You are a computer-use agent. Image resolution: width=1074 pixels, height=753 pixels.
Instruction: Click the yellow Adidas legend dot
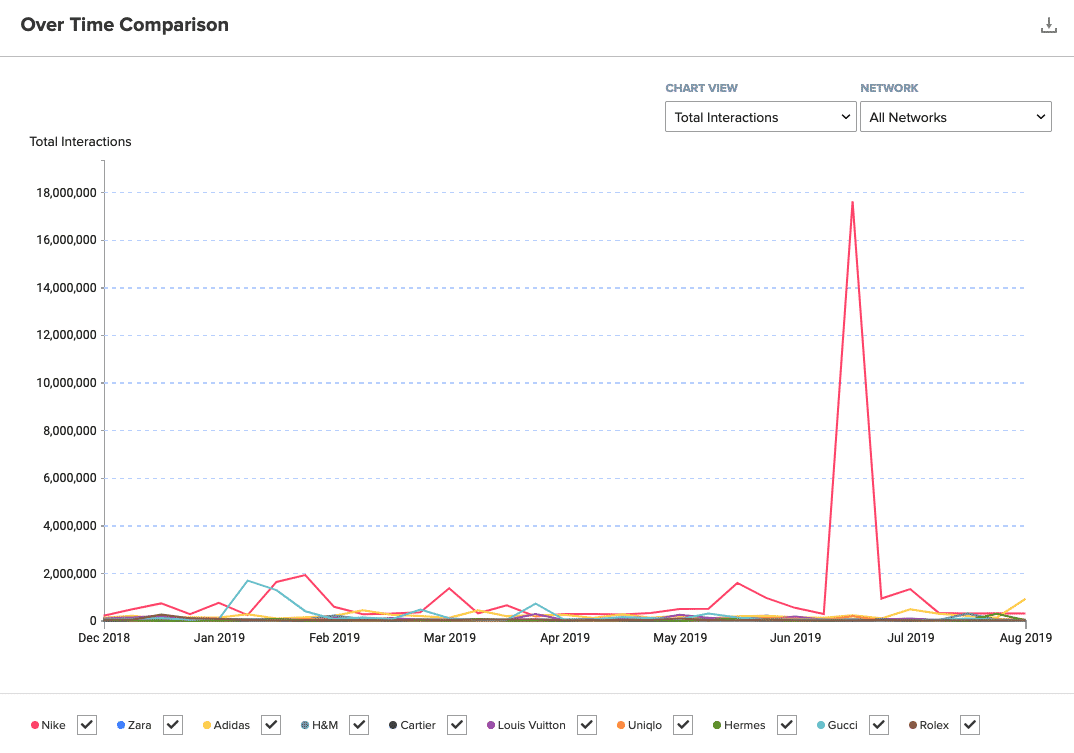point(207,725)
